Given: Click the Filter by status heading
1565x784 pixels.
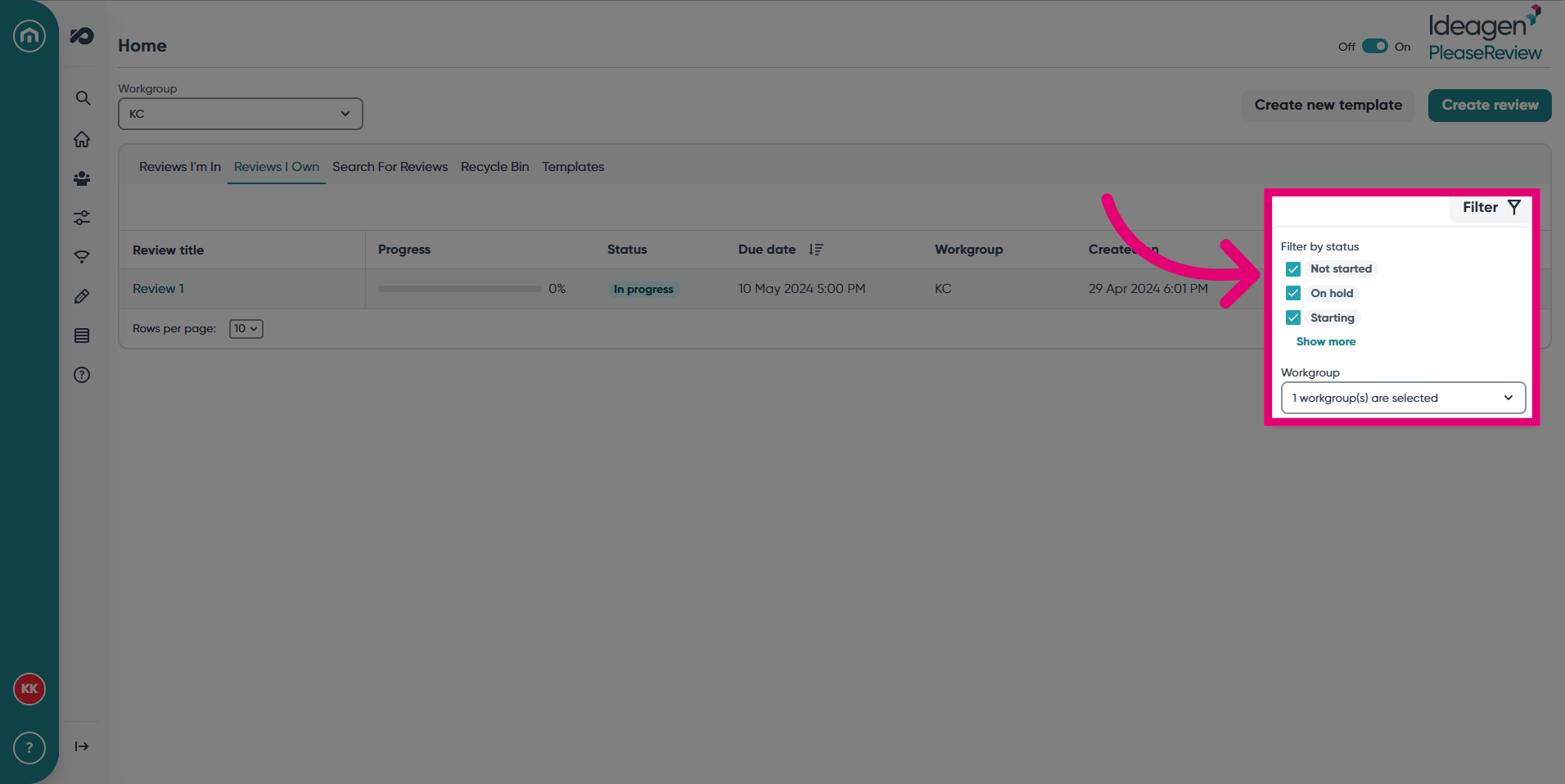Looking at the screenshot, I should (x=1319, y=246).
